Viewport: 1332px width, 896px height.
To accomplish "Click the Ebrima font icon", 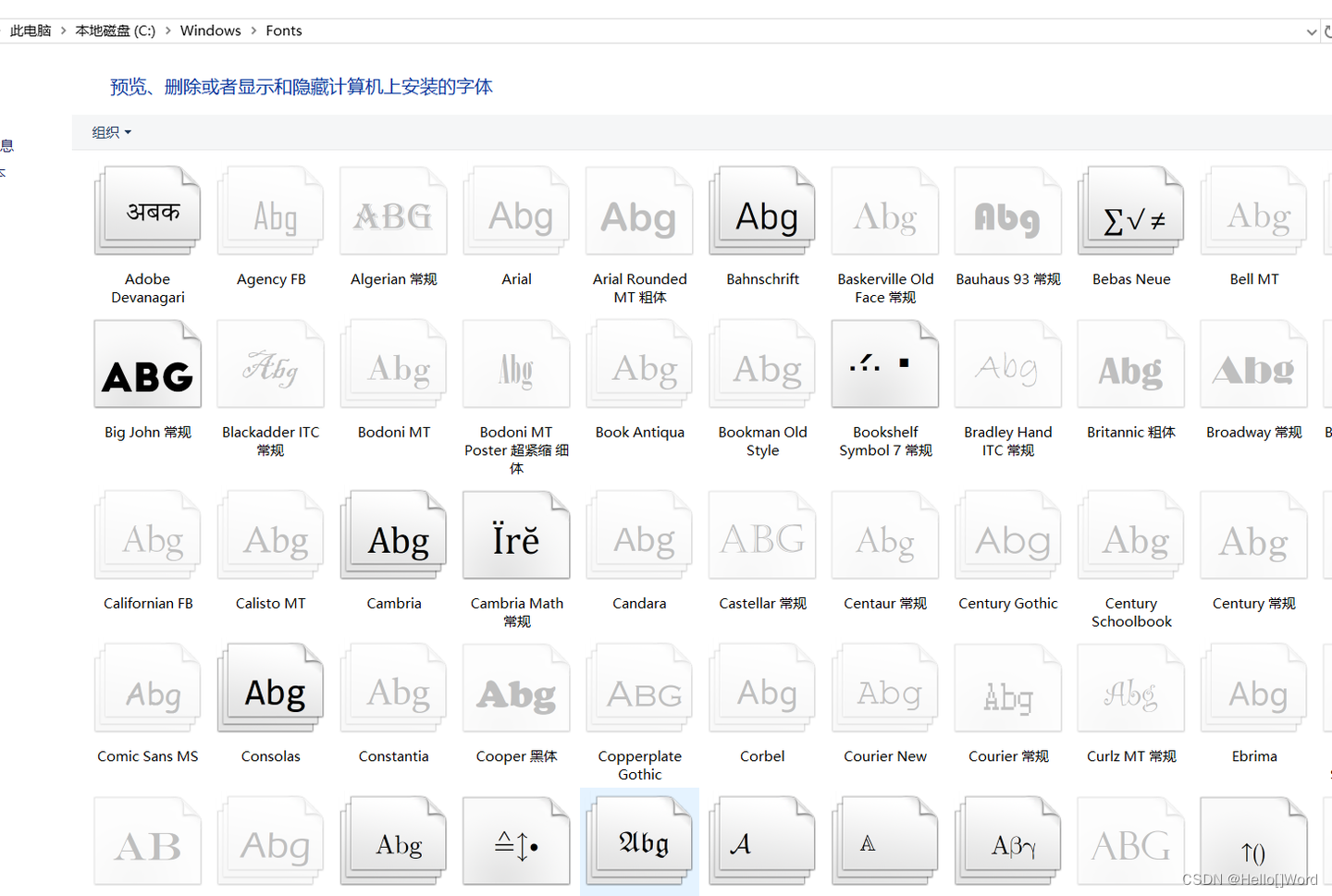I will coord(1254,688).
